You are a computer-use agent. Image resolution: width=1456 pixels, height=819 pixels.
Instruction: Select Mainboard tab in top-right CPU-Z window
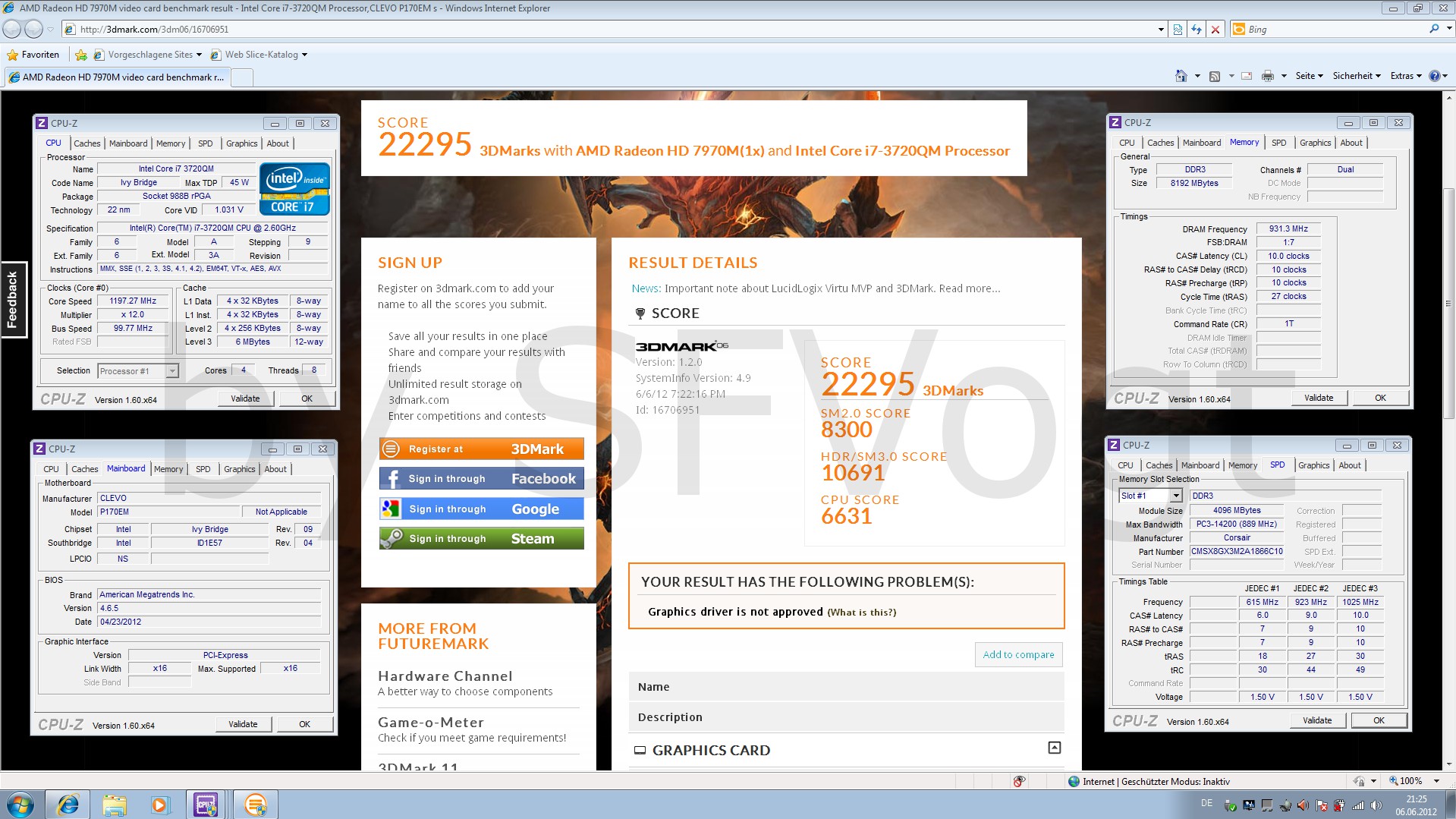(x=1201, y=143)
